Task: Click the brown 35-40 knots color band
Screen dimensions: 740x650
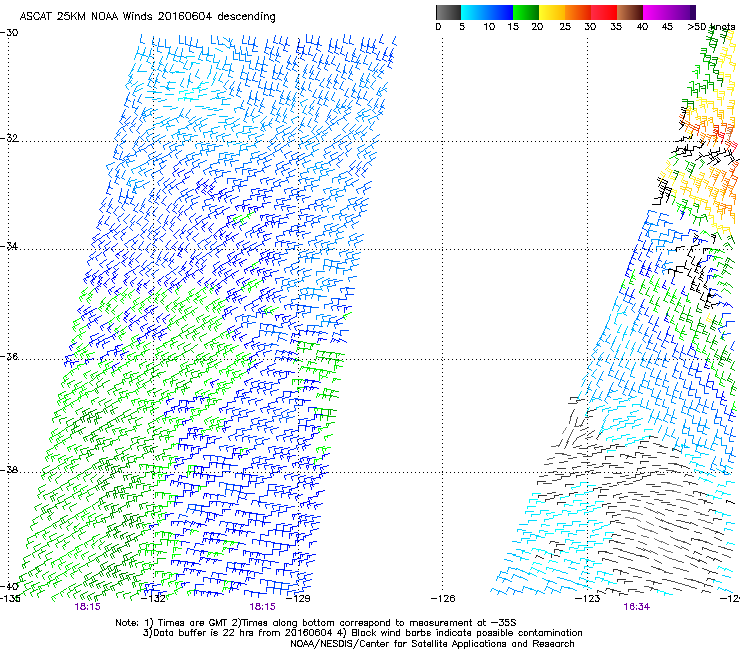Action: (630, 12)
